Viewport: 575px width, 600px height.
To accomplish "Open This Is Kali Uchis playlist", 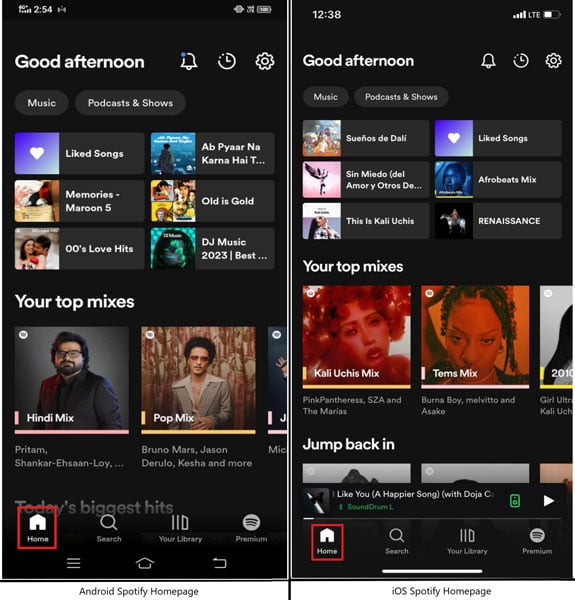I will (x=366, y=221).
